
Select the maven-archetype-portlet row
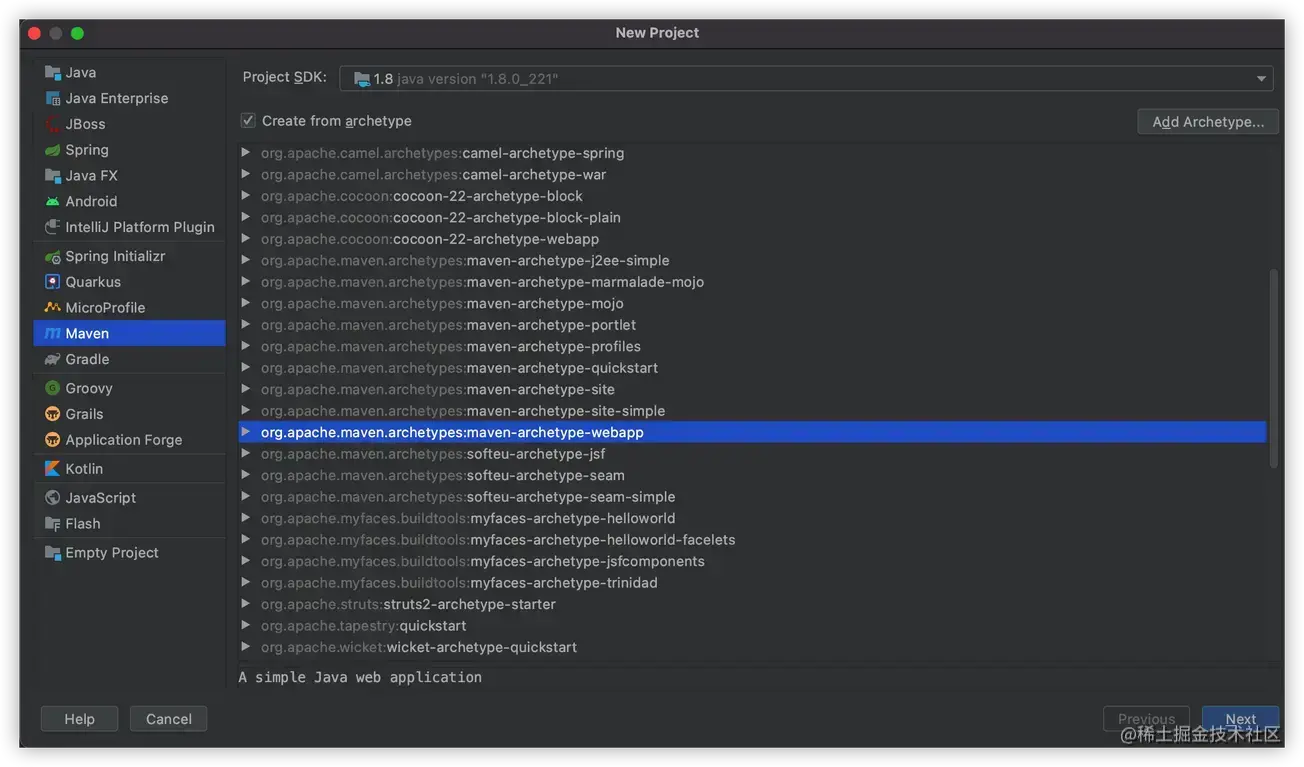coord(752,325)
